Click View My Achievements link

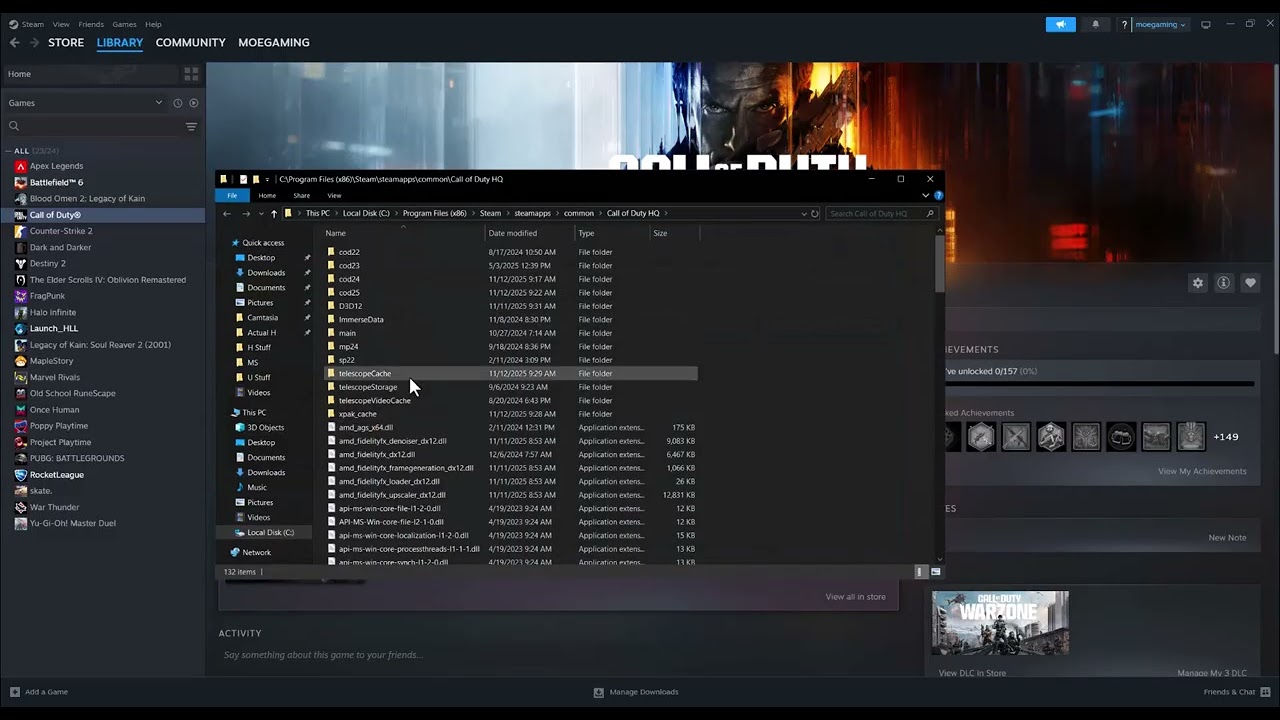click(1202, 471)
